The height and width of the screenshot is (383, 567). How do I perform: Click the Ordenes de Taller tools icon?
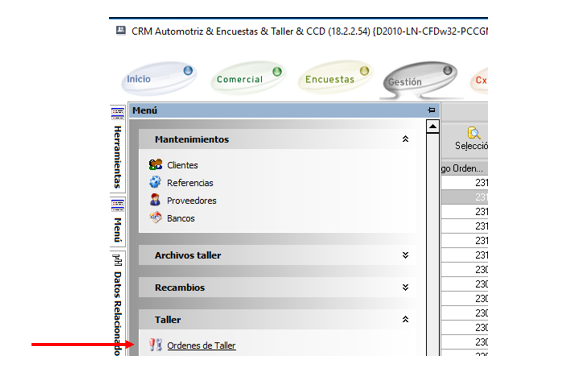155,345
